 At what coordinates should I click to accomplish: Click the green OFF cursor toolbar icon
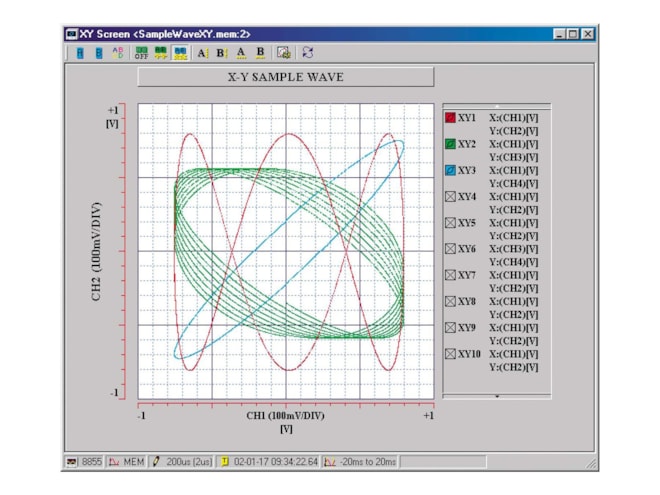coord(141,53)
